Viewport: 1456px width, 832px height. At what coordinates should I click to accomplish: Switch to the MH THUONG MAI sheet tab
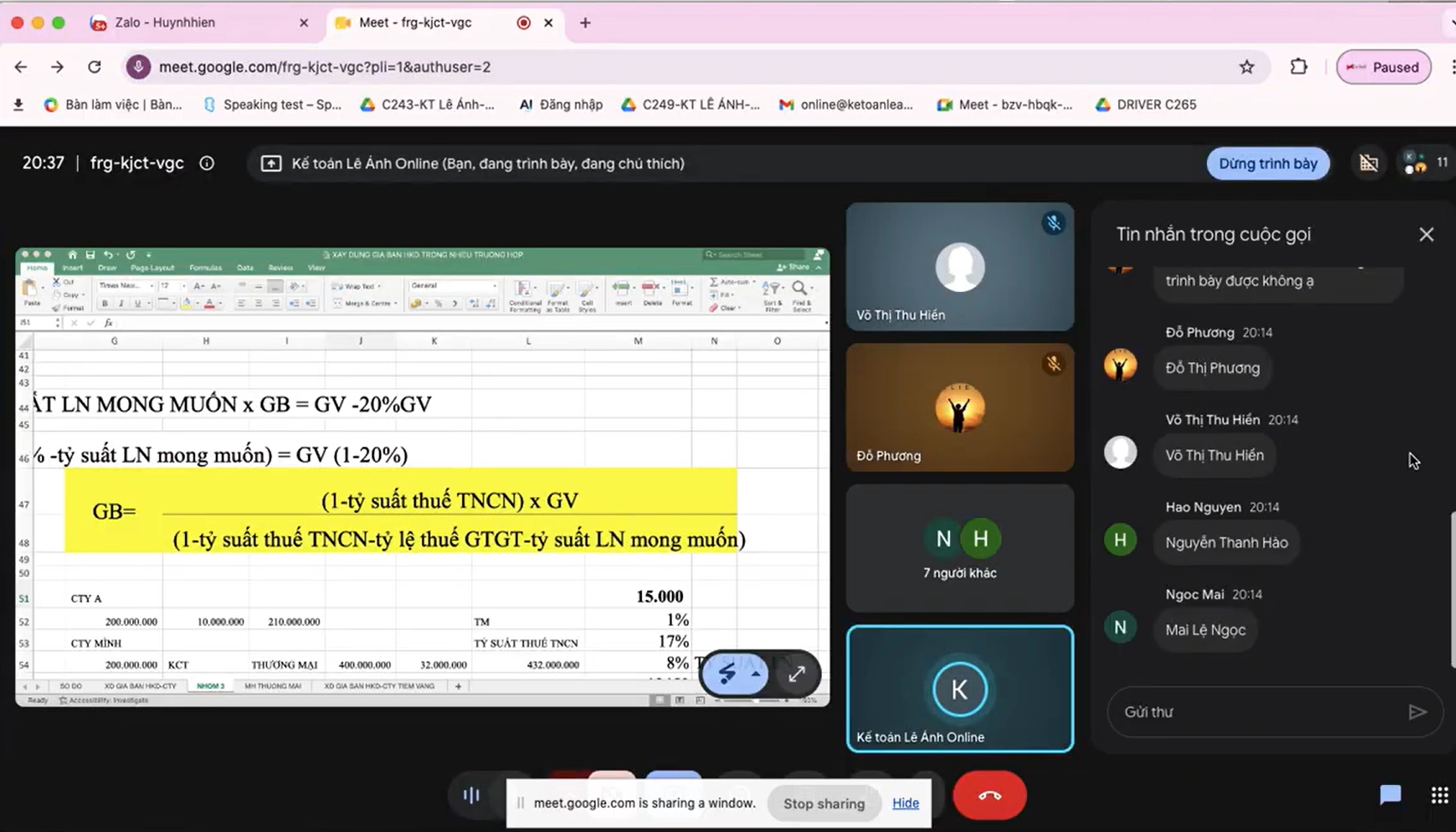coord(273,686)
